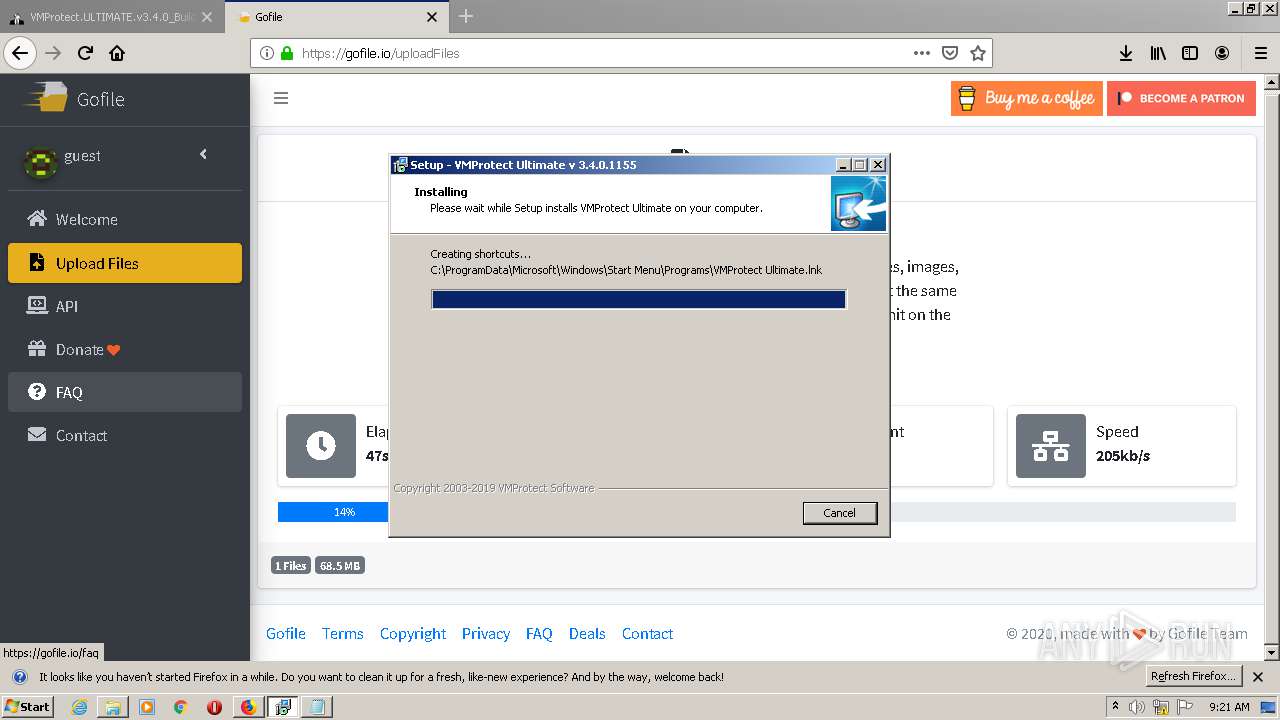Launch Internet Explorer from the taskbar
The width and height of the screenshot is (1280, 720).
[x=79, y=707]
